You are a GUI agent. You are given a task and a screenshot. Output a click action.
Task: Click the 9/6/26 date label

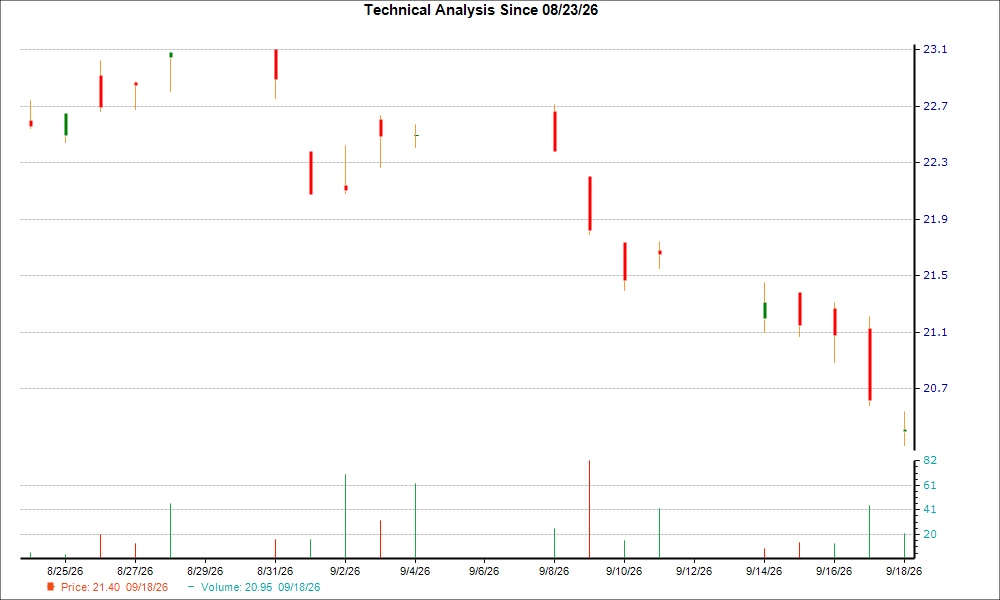click(x=484, y=571)
